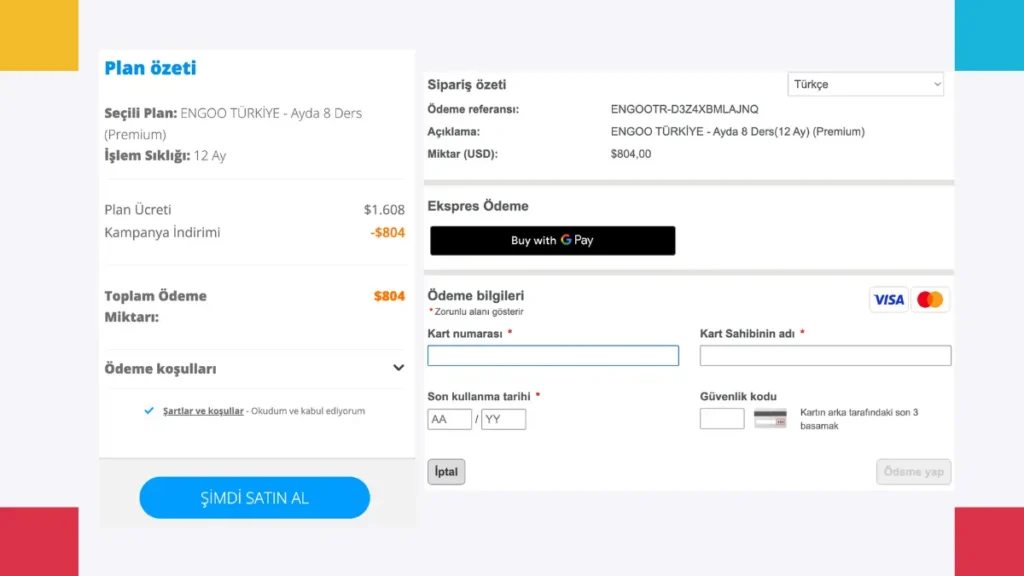
Task: Click the YY expiry year field
Action: tap(504, 419)
